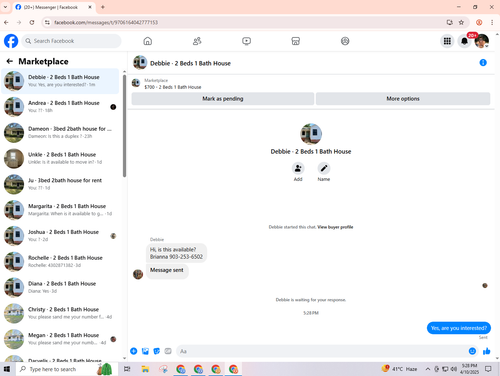500x376 pixels.
Task: Choose a sticker icon in composer
Action: (x=157, y=351)
